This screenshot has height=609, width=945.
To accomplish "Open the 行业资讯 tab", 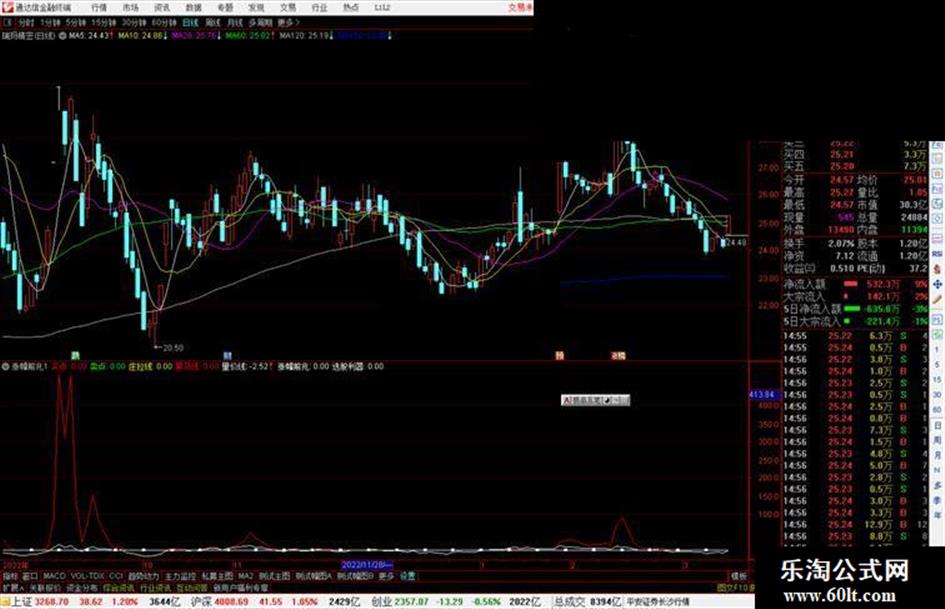I will click(155, 587).
